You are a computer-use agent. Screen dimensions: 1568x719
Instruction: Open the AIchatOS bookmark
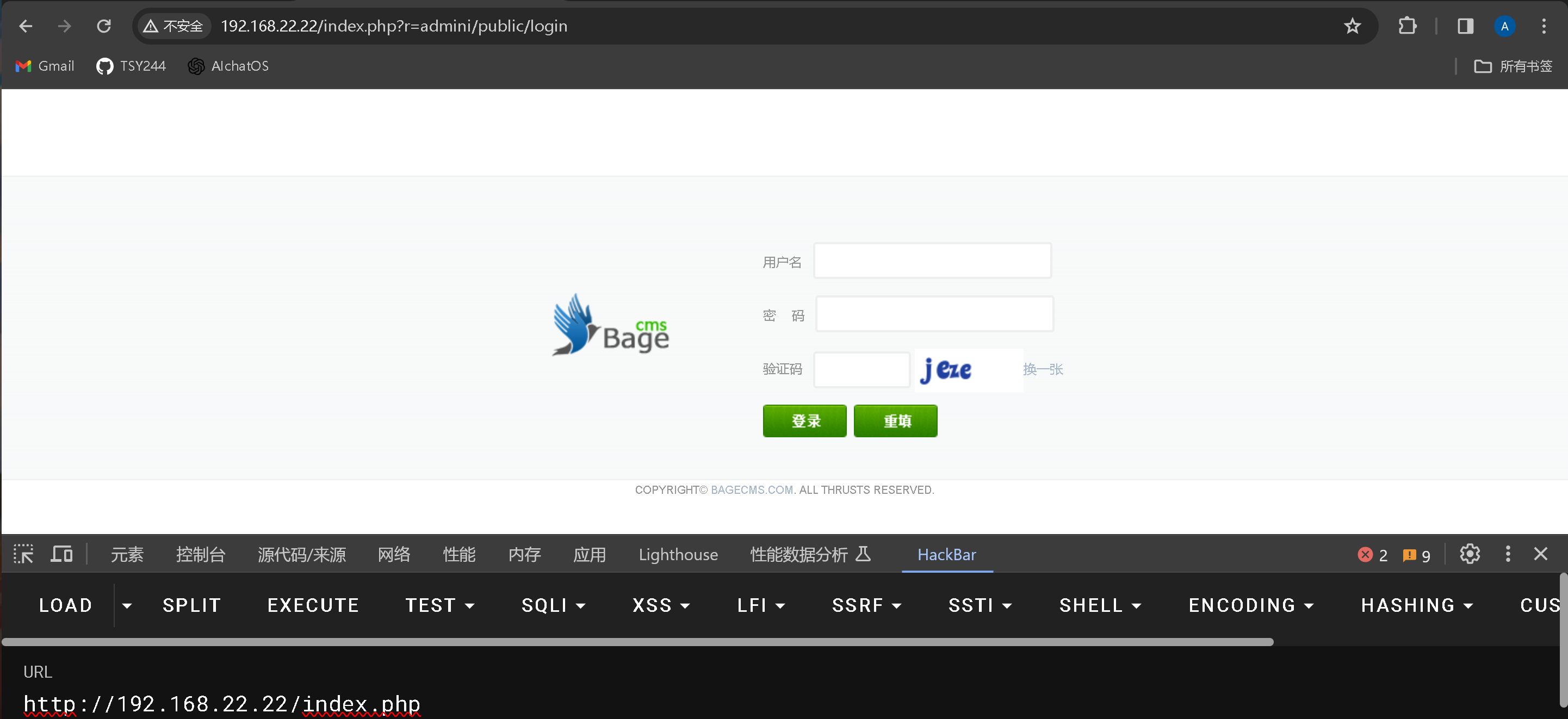(x=228, y=66)
